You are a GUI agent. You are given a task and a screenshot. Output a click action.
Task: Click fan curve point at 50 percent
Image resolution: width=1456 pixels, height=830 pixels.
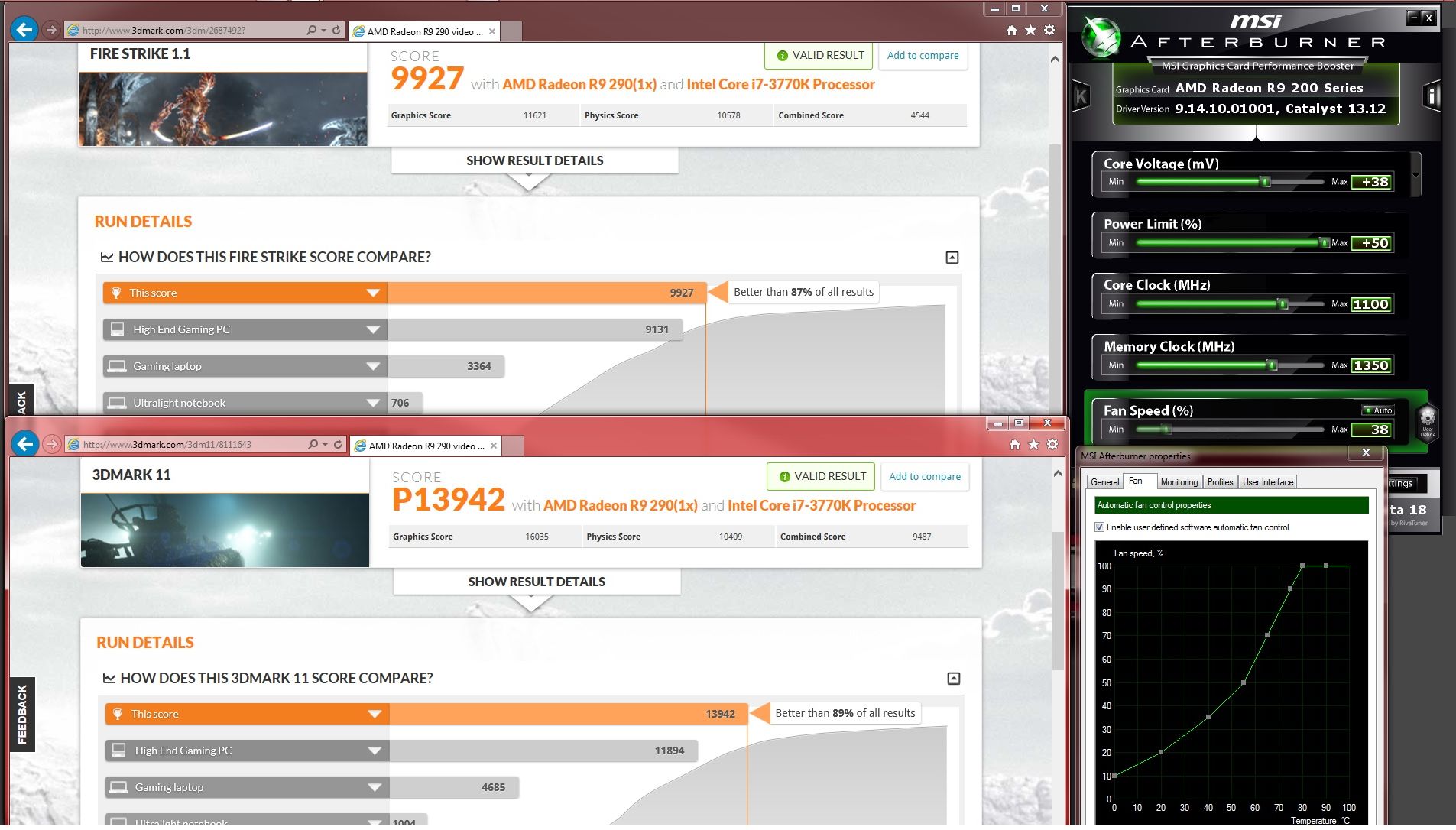1244,682
